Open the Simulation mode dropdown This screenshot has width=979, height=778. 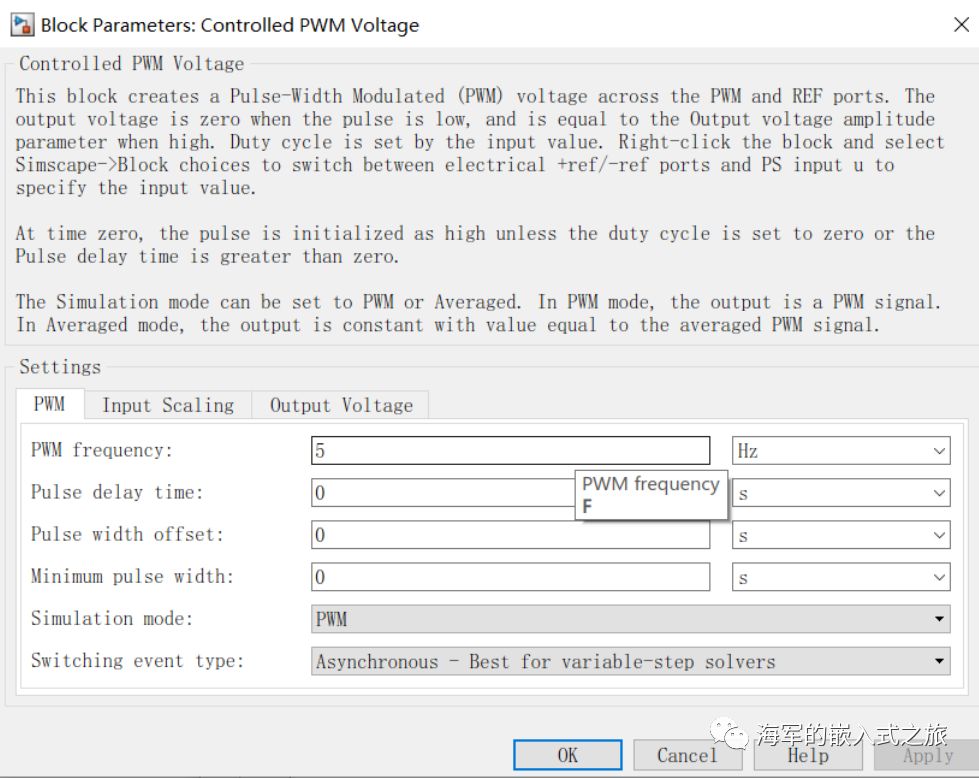point(631,619)
